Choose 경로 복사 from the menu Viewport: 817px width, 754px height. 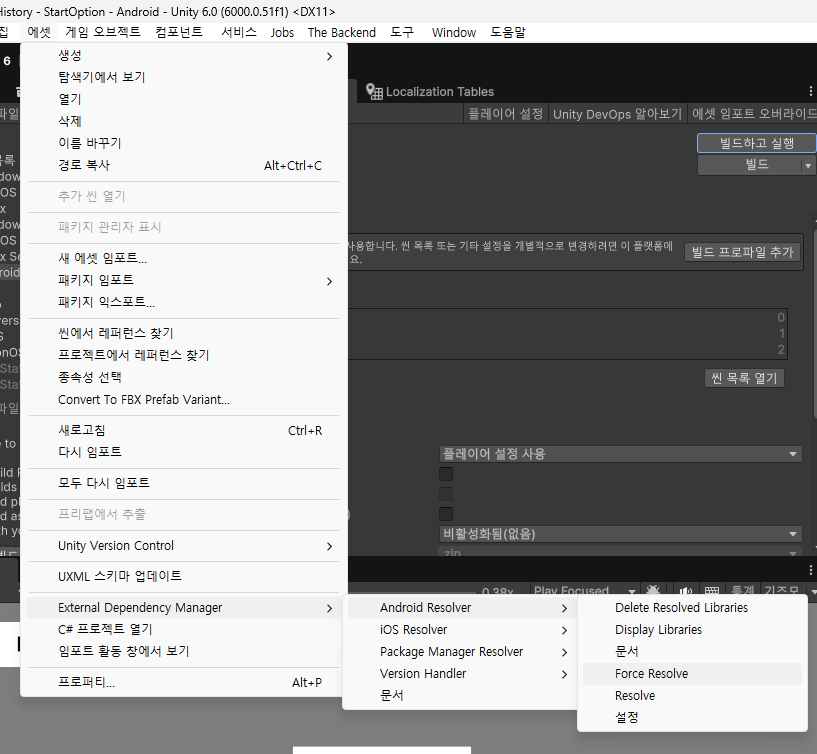184,165
